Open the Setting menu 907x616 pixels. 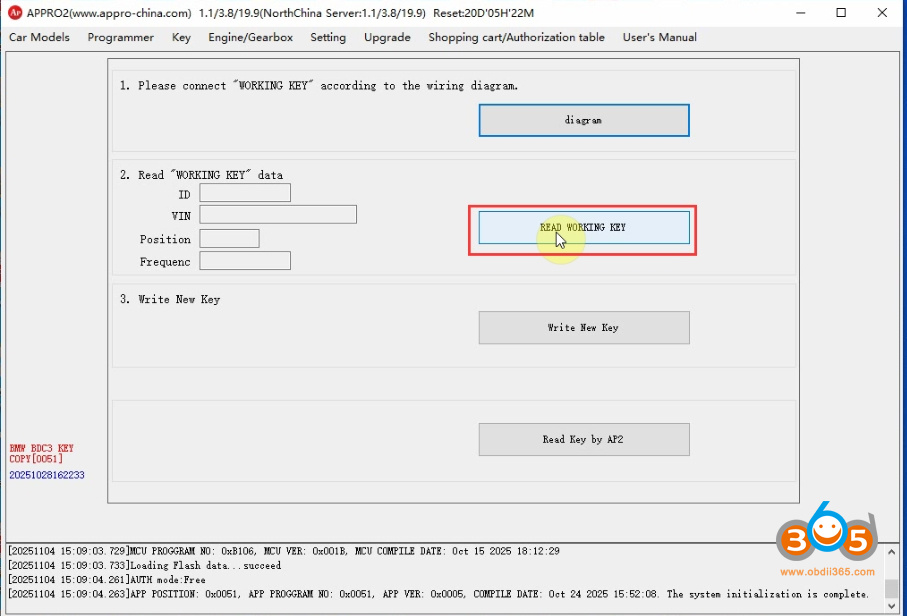click(328, 38)
